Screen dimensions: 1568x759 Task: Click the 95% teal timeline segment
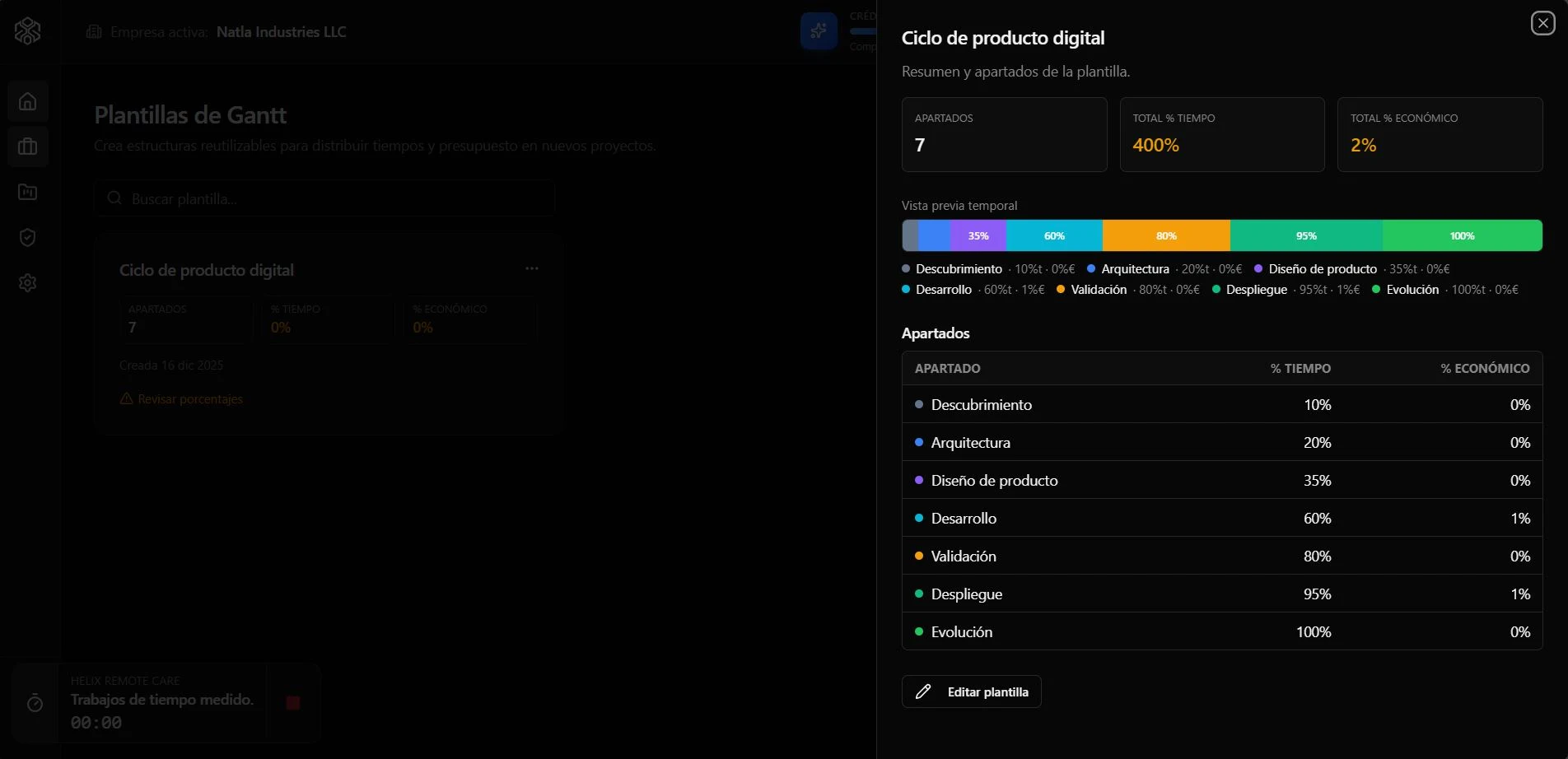pos(1306,235)
